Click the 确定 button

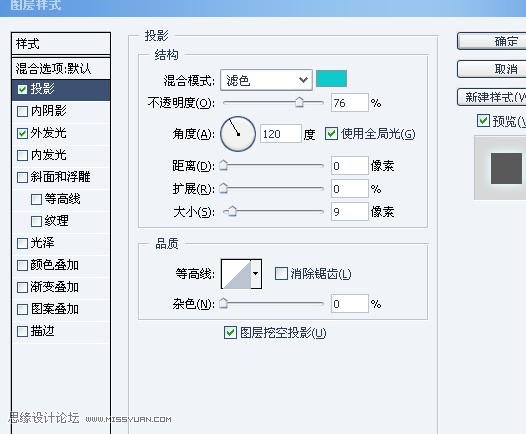[x=491, y=41]
